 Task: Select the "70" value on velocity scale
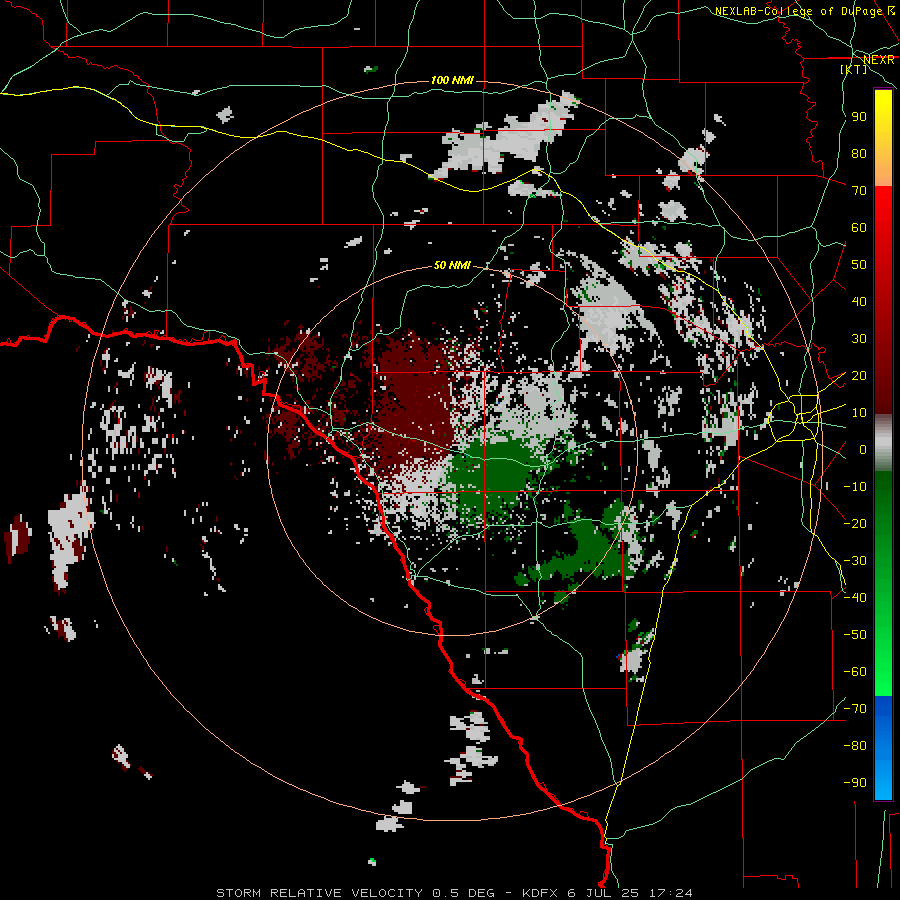pos(859,191)
